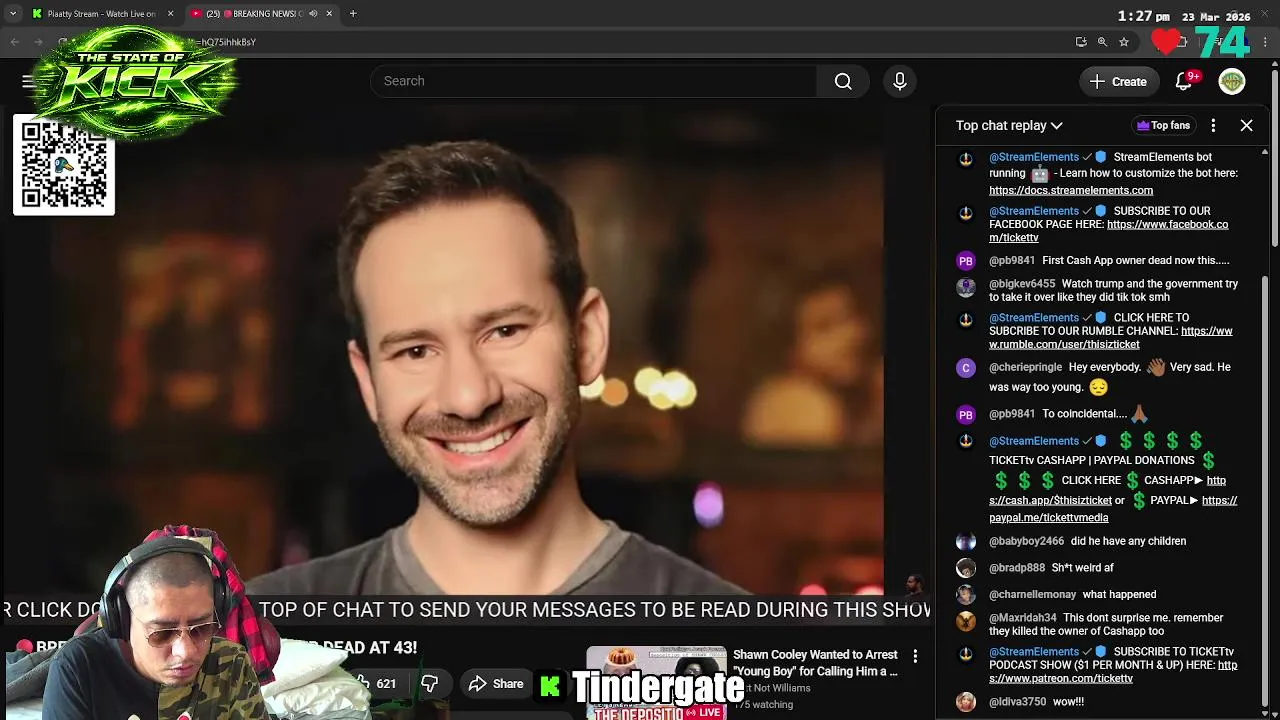Image resolution: width=1280 pixels, height=720 pixels.
Task: Click inside the YouTube search field
Action: pyautogui.click(x=593, y=81)
